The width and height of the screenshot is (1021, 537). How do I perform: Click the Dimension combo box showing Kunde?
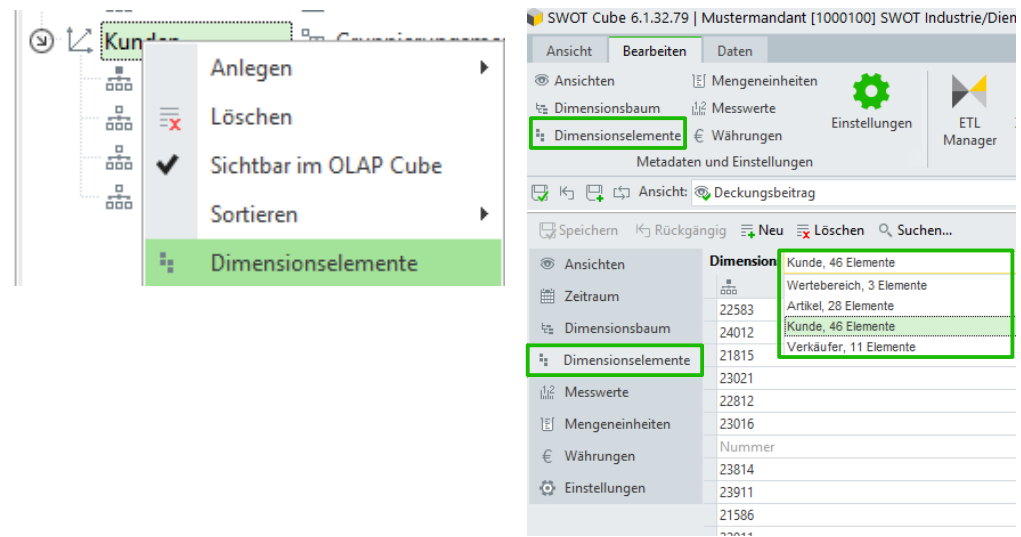pos(896,263)
